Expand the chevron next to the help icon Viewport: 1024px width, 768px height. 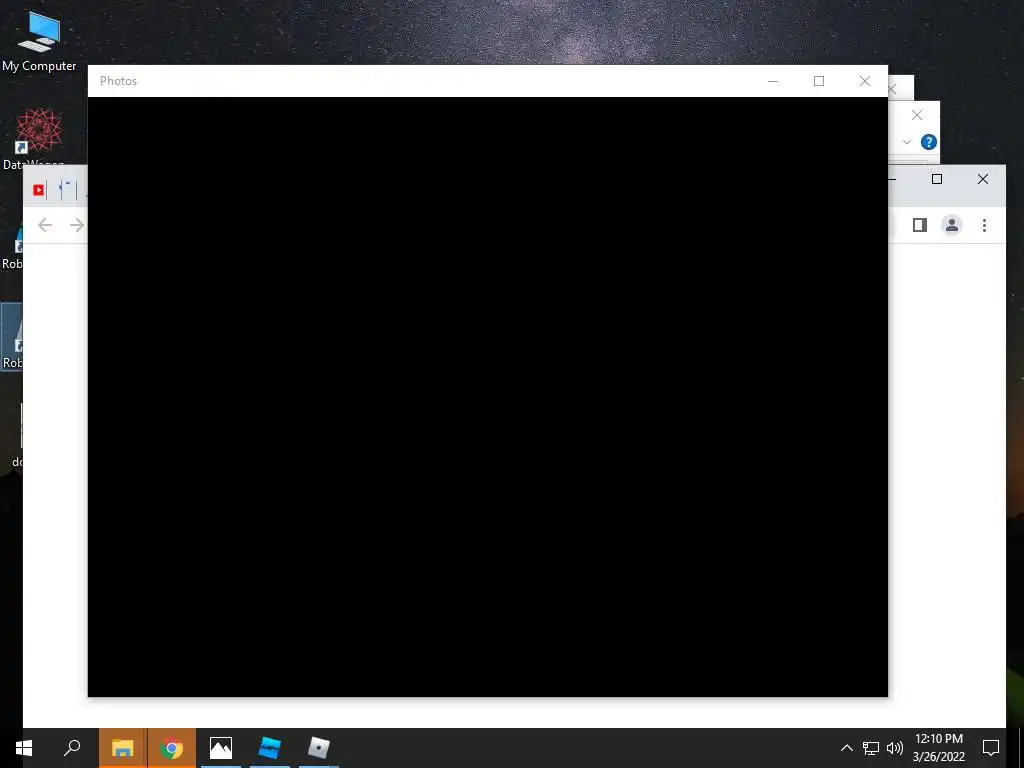pos(906,142)
